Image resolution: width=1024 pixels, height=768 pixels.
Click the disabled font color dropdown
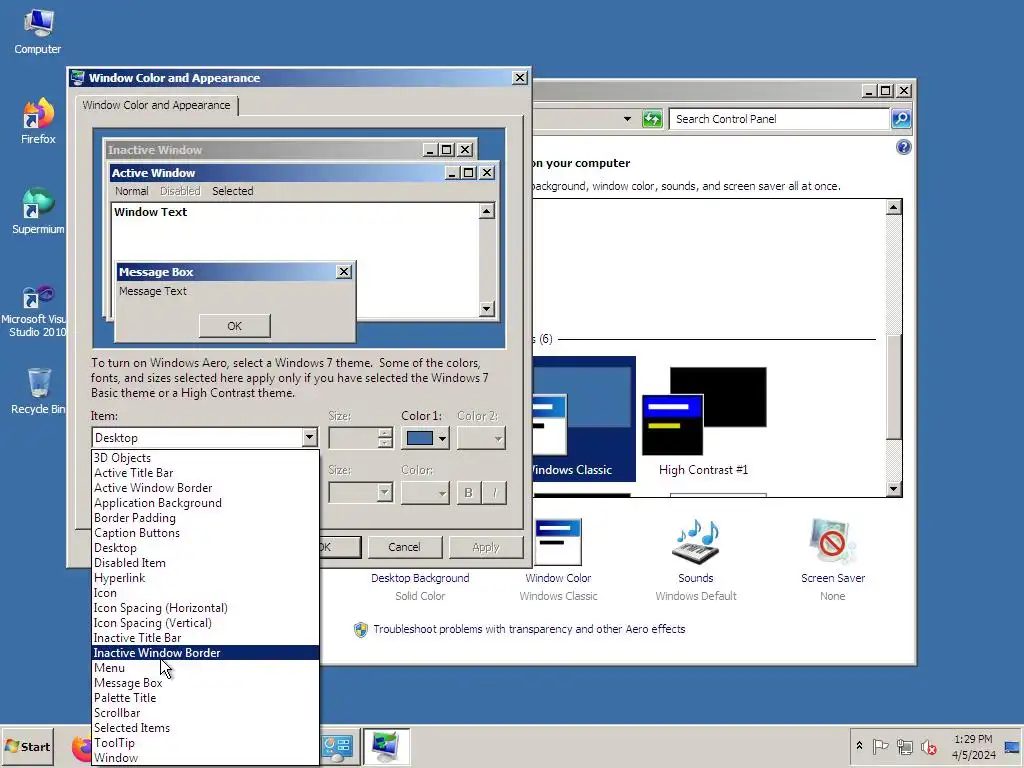tap(425, 492)
